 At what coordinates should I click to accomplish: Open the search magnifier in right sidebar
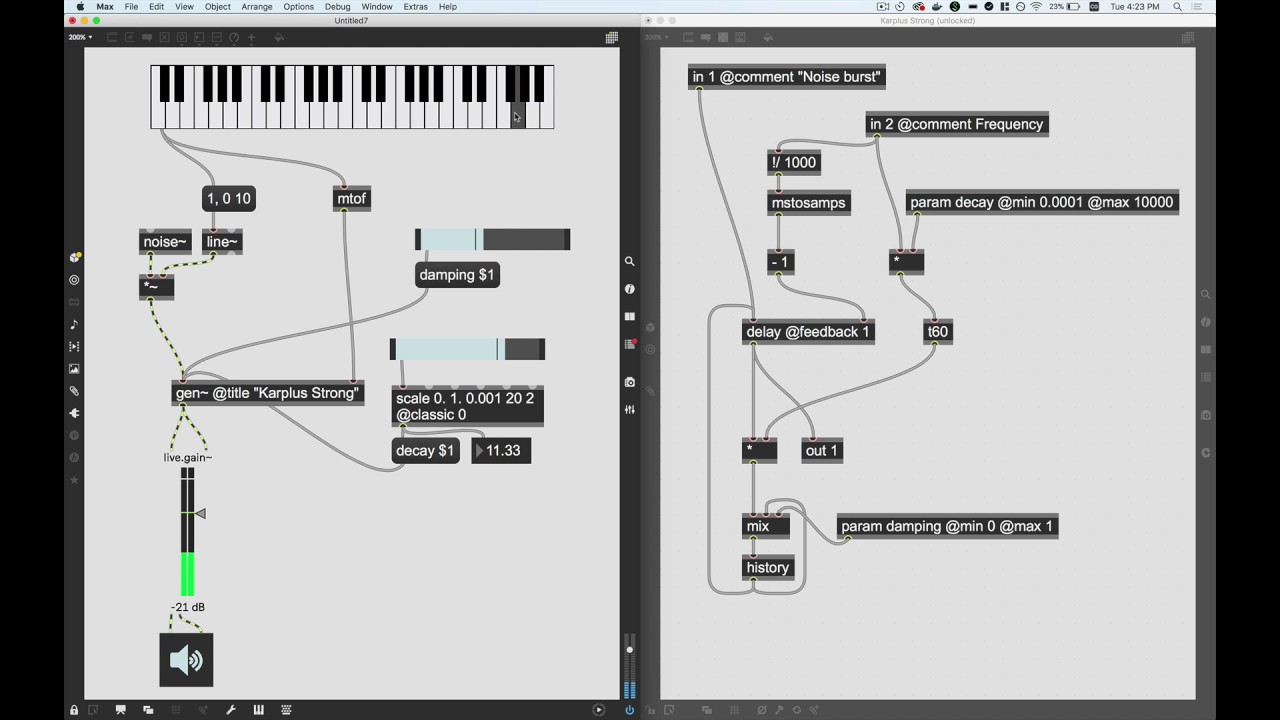coord(629,261)
